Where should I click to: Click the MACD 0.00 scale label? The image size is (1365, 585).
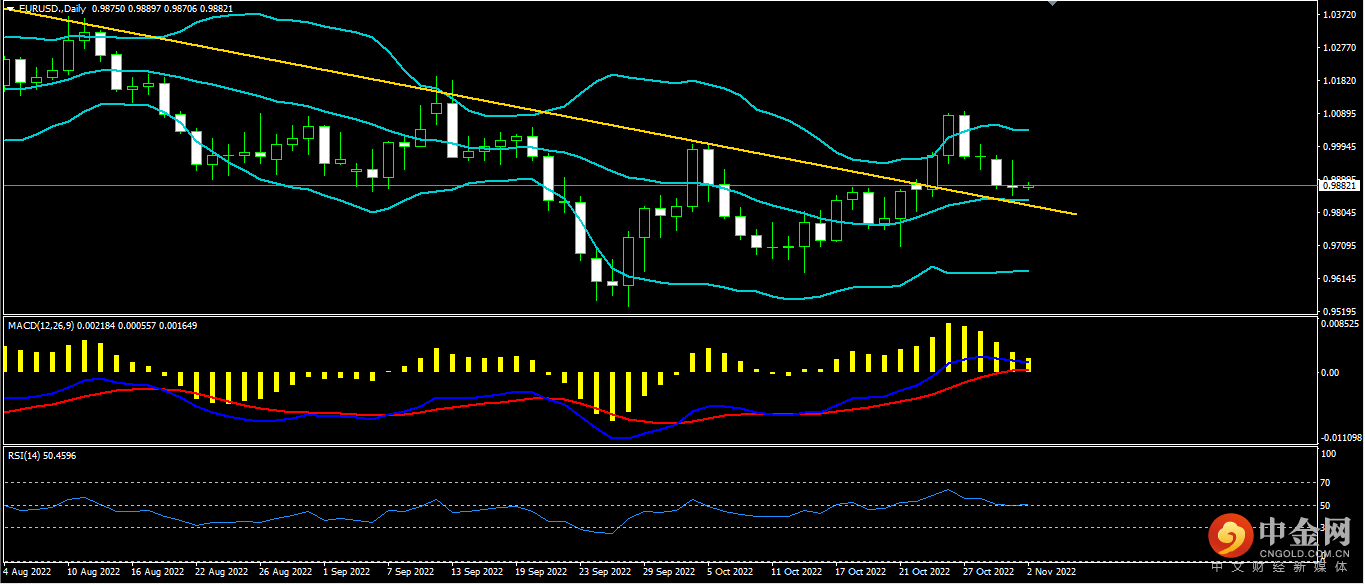tap(1330, 373)
